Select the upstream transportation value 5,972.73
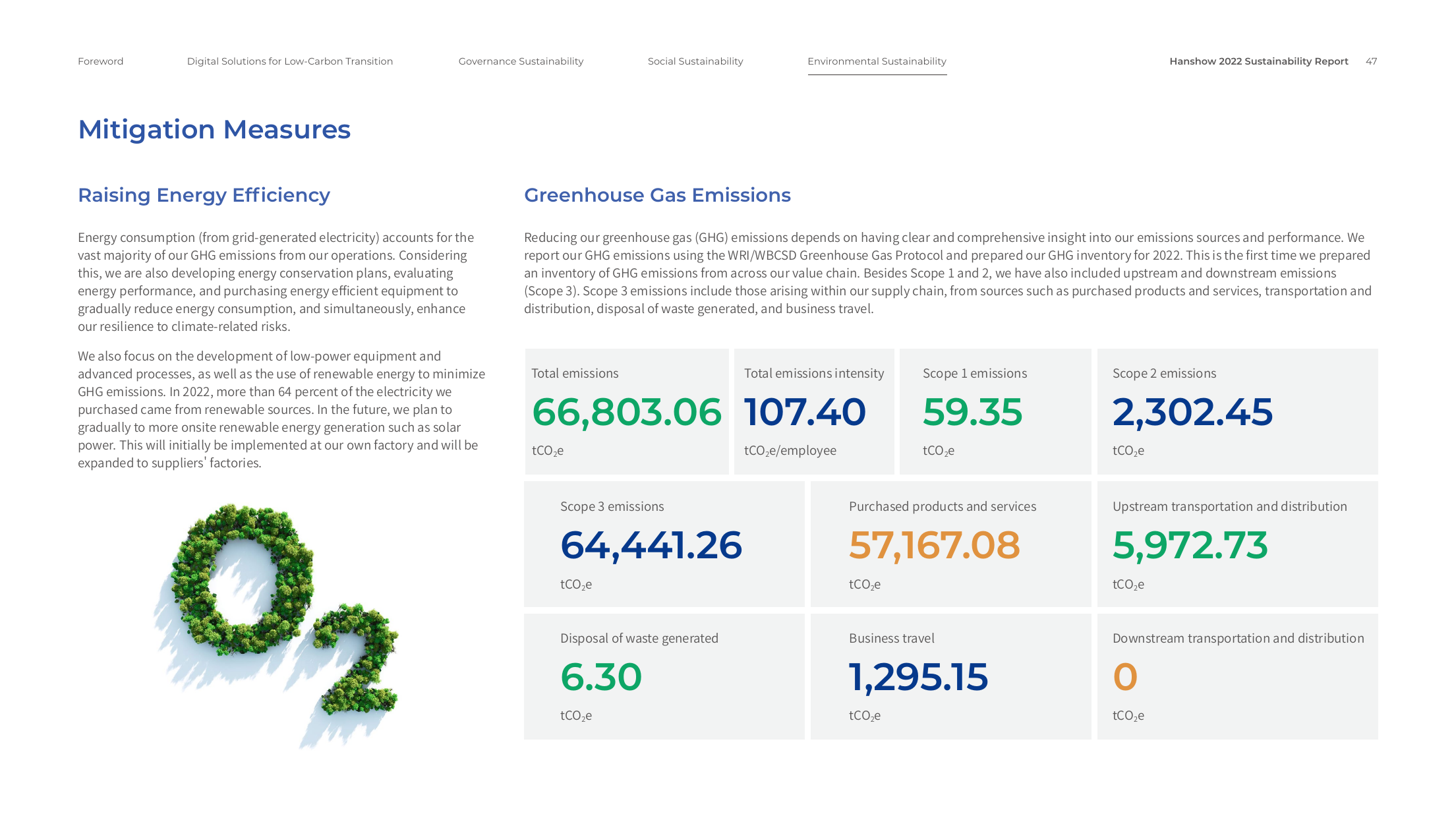Image resolution: width=1456 pixels, height=818 pixels. click(1190, 545)
